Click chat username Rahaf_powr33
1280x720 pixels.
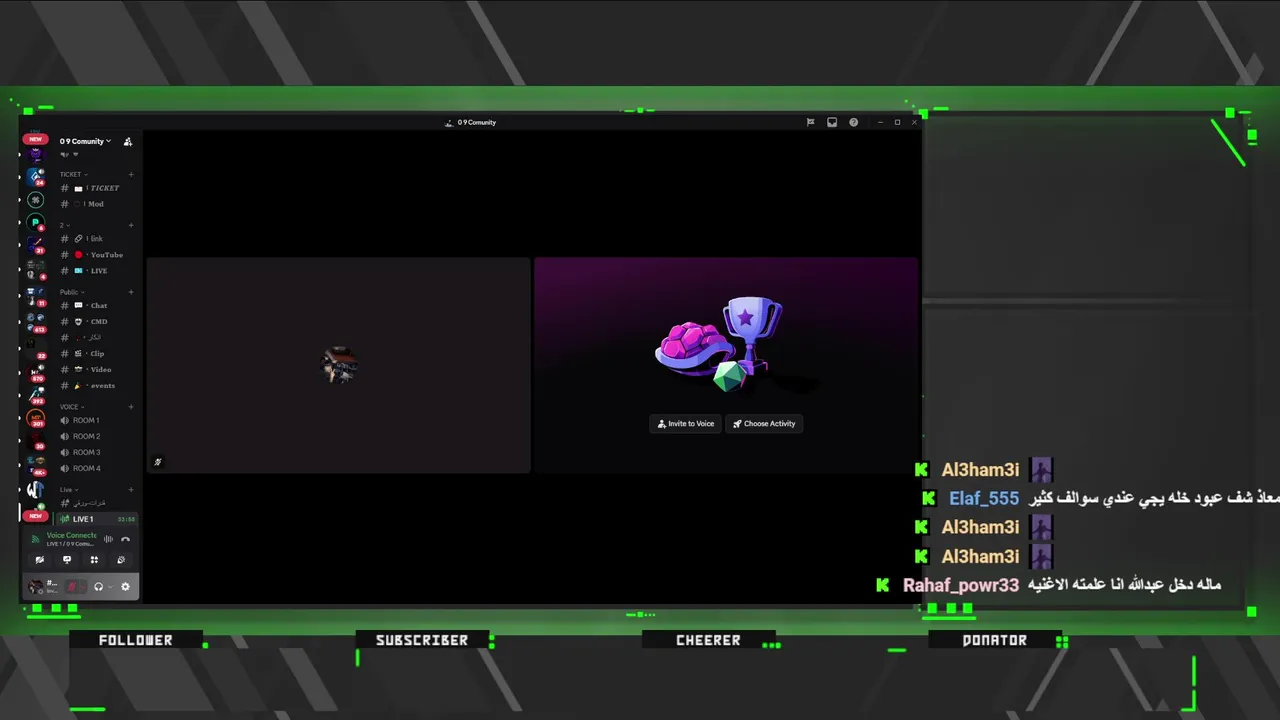click(961, 585)
